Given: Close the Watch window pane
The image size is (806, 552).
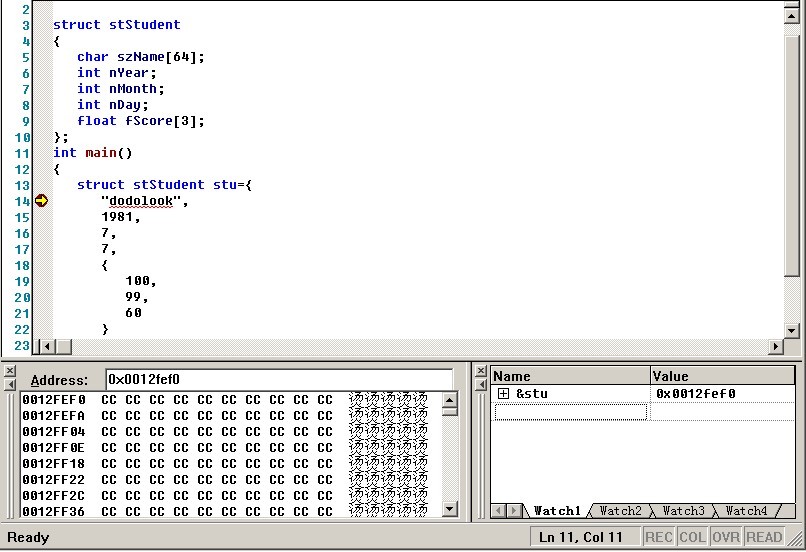Looking at the screenshot, I should [x=481, y=371].
